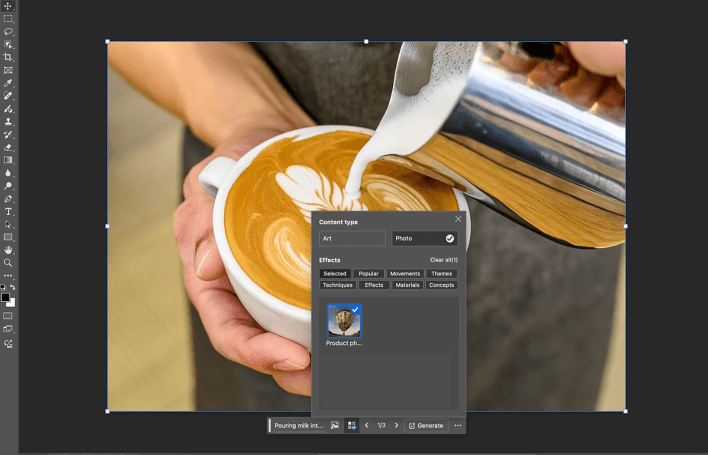Select the Lasso tool
Screen dimensions: 708x455
pyautogui.click(x=8, y=32)
